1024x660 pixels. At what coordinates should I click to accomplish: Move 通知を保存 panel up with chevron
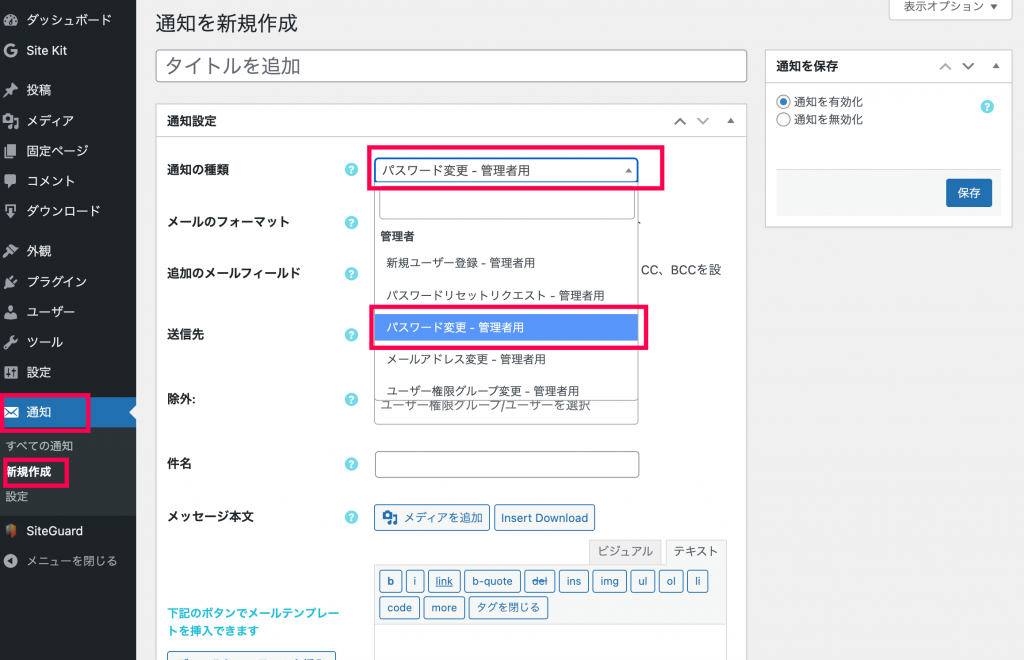pyautogui.click(x=945, y=67)
